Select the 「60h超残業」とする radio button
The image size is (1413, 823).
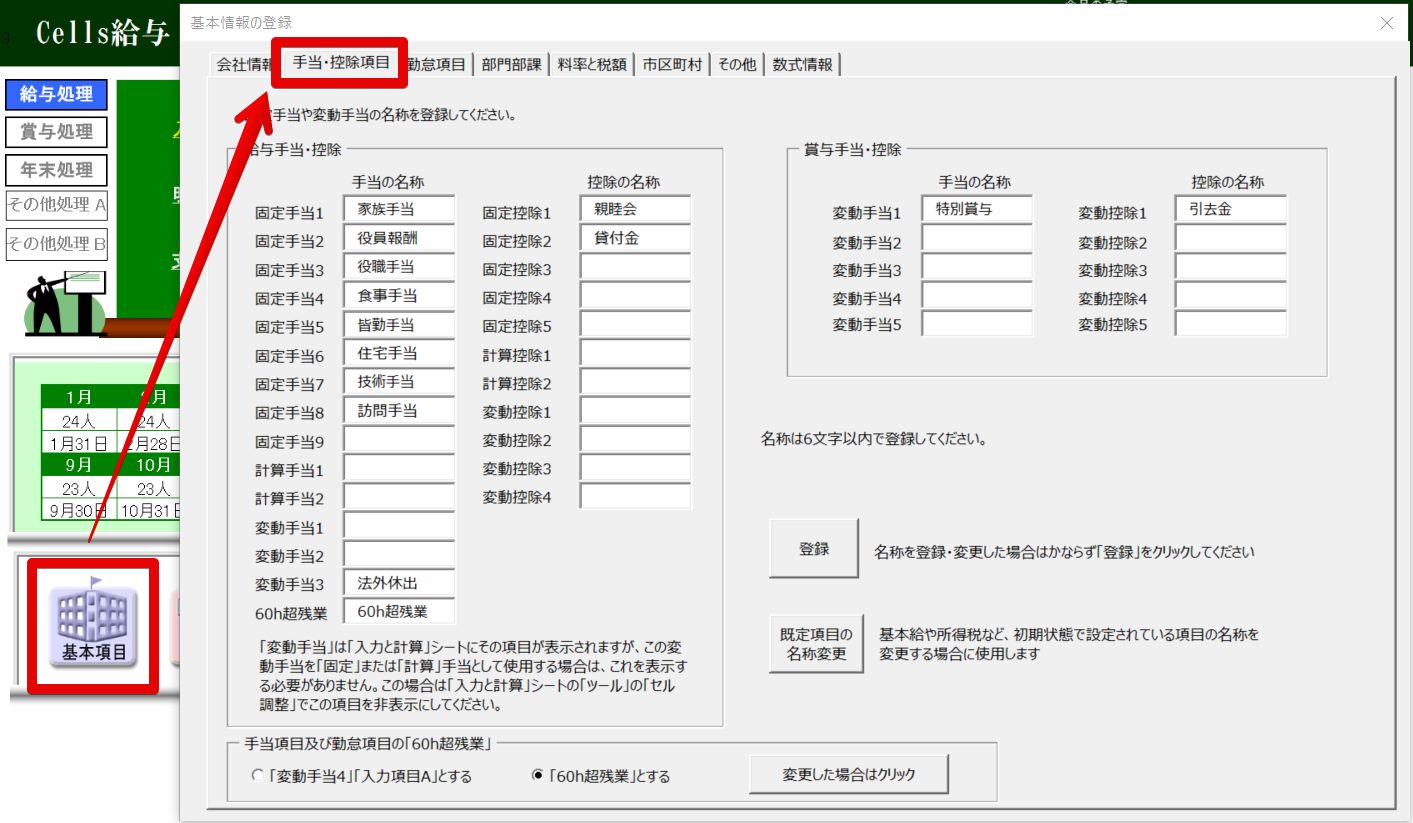pos(539,776)
